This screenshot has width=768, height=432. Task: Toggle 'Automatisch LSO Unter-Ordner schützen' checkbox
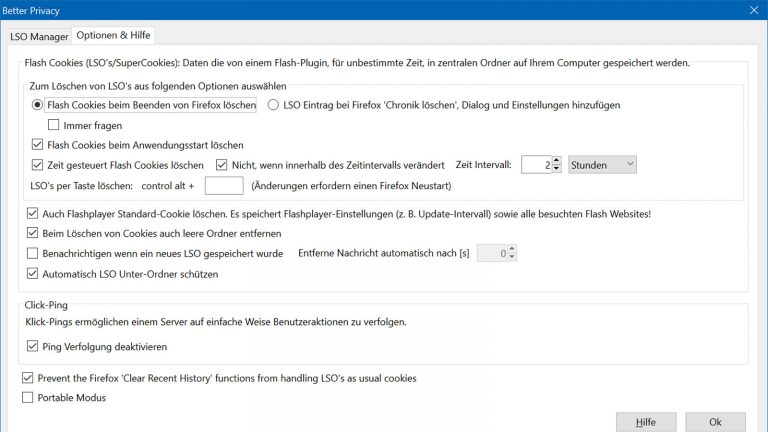tap(33, 273)
